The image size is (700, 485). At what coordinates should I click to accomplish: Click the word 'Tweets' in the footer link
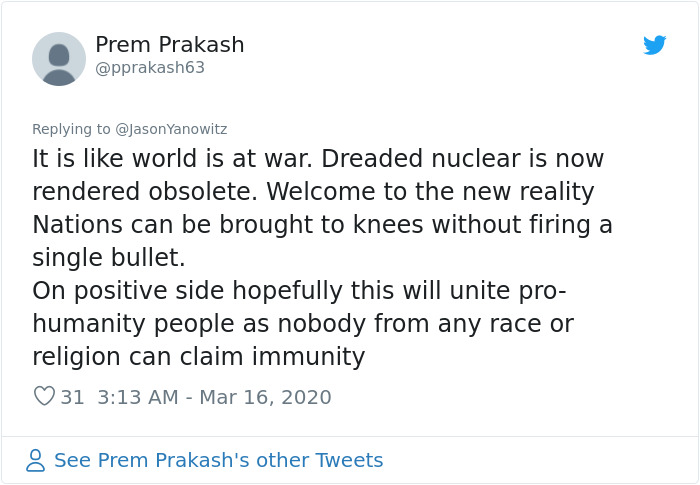pos(349,460)
